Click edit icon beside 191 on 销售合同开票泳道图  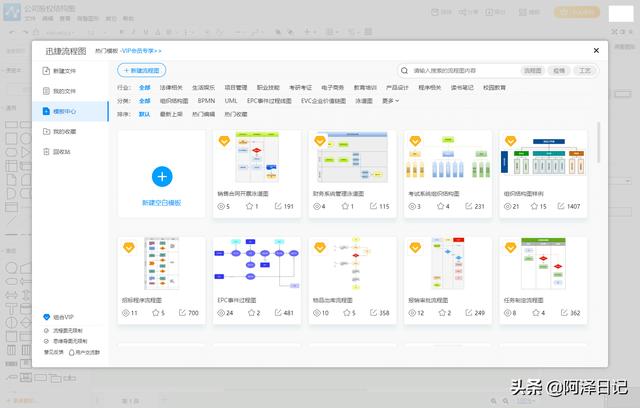tap(278, 206)
